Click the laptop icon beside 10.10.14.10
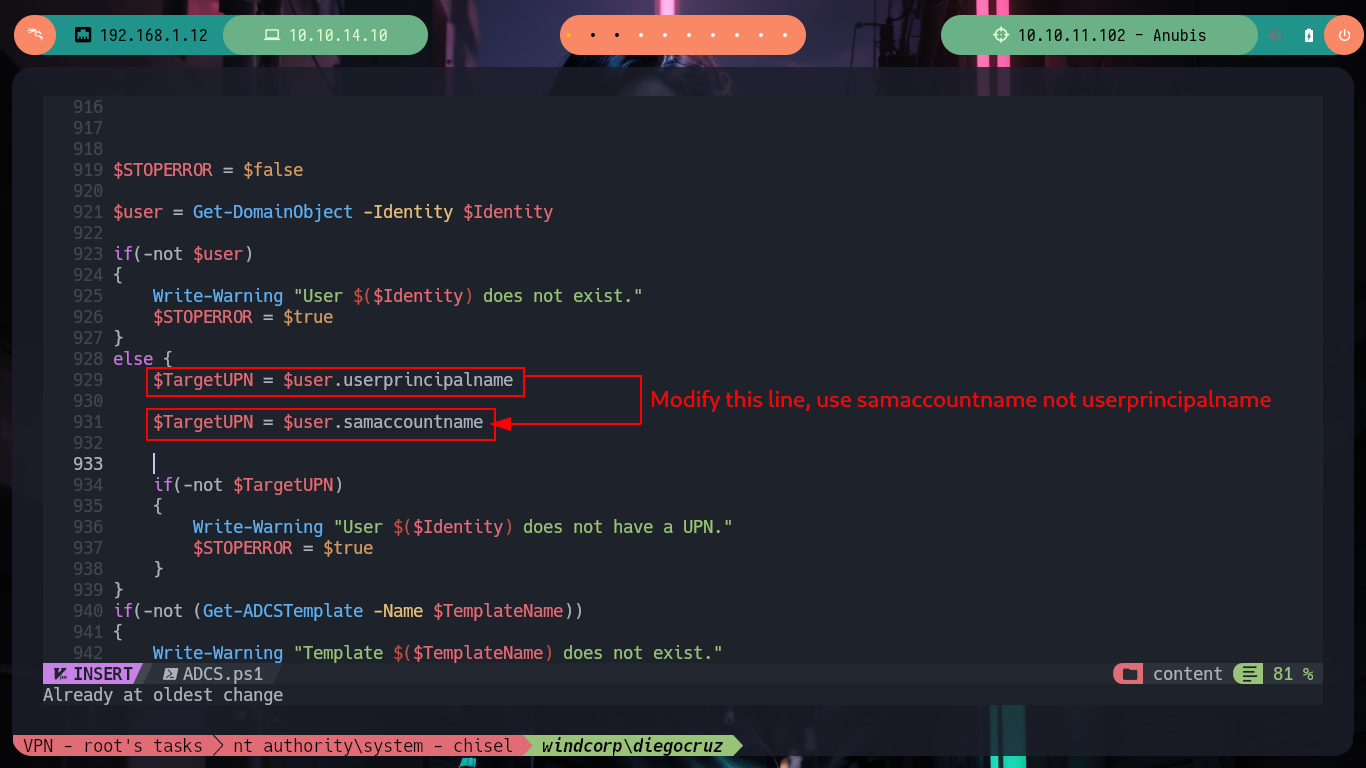Image resolution: width=1366 pixels, height=768 pixels. 271,35
